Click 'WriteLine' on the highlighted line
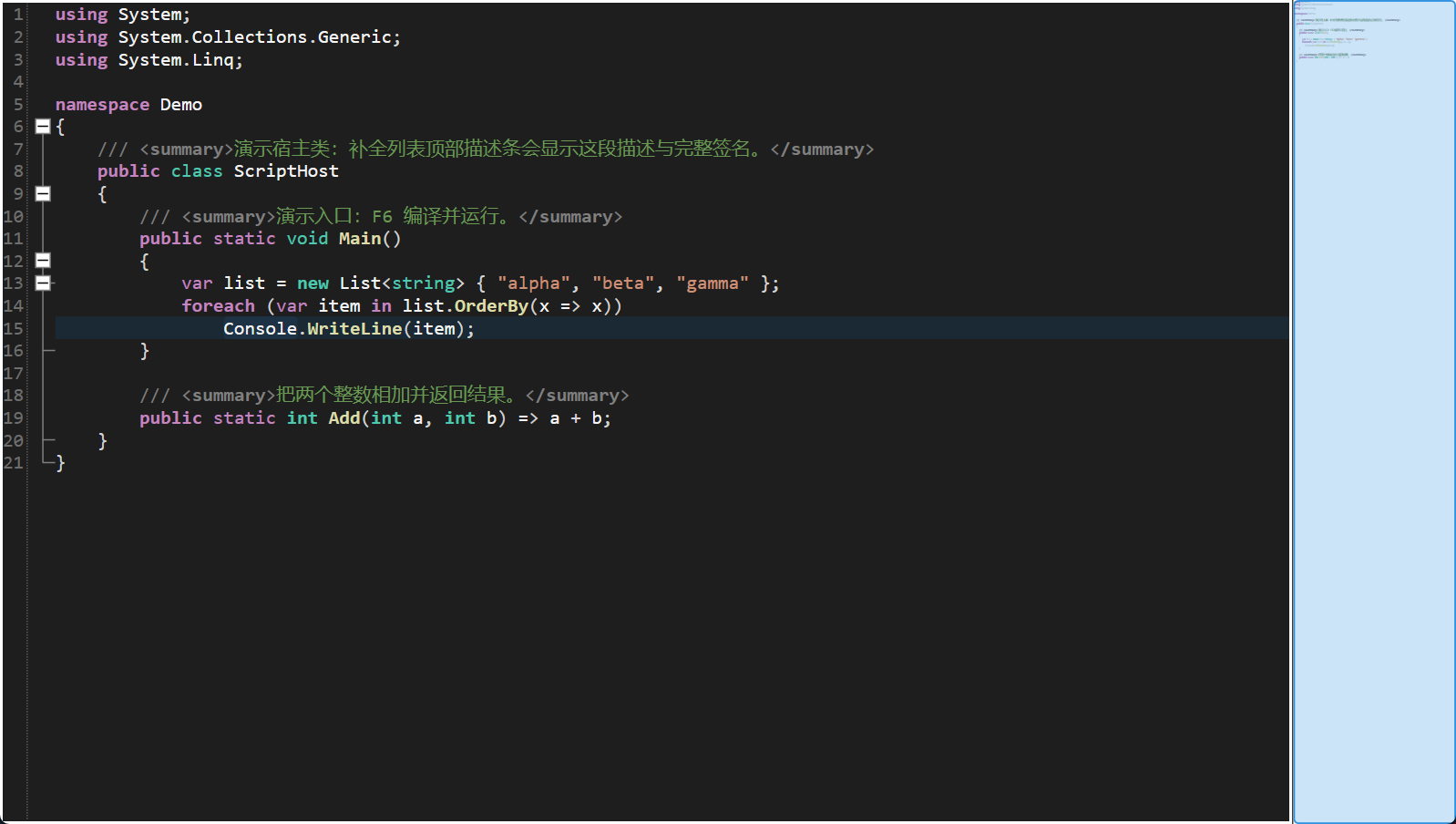The image size is (1456, 824). coord(354,329)
